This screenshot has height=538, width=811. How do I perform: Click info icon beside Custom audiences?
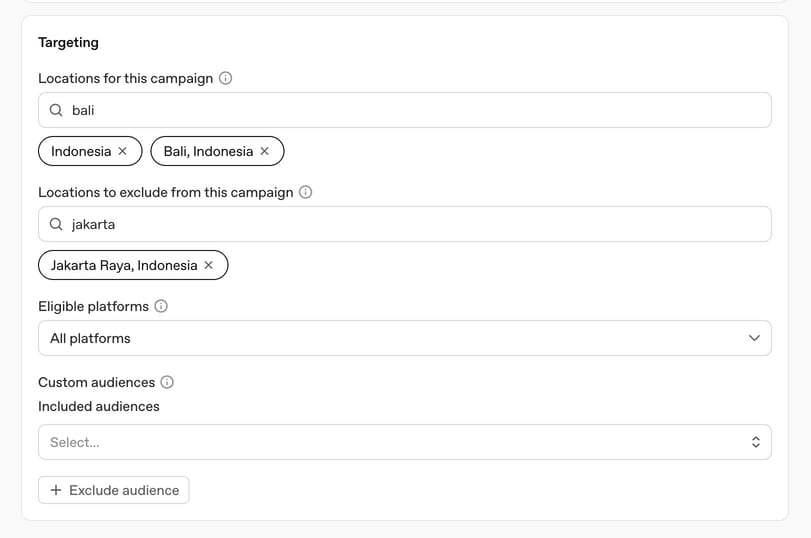point(167,382)
